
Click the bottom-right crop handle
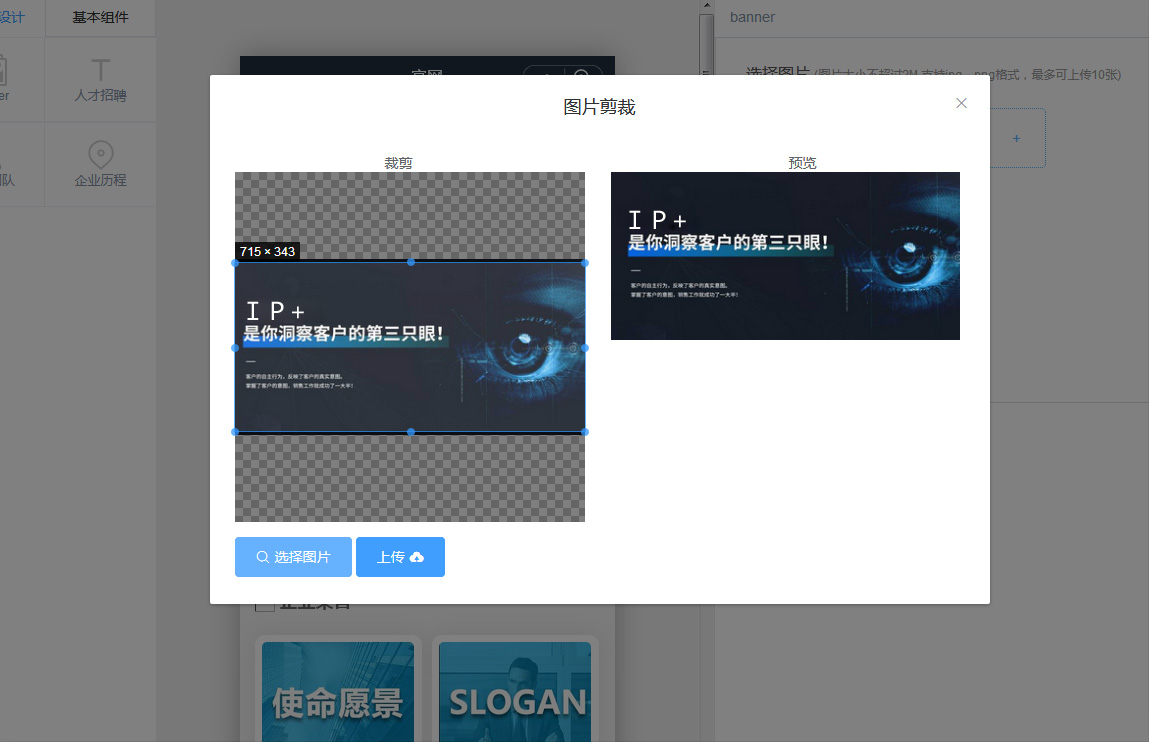click(585, 432)
